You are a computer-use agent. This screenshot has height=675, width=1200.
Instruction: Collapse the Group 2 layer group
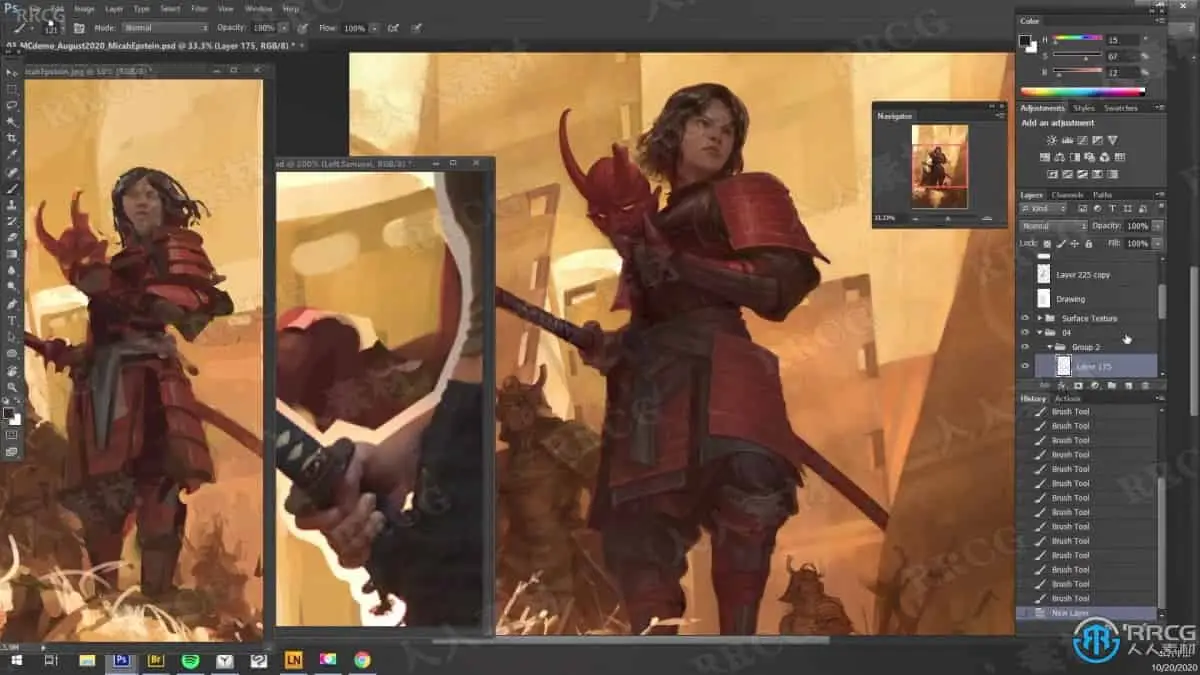coord(1050,347)
